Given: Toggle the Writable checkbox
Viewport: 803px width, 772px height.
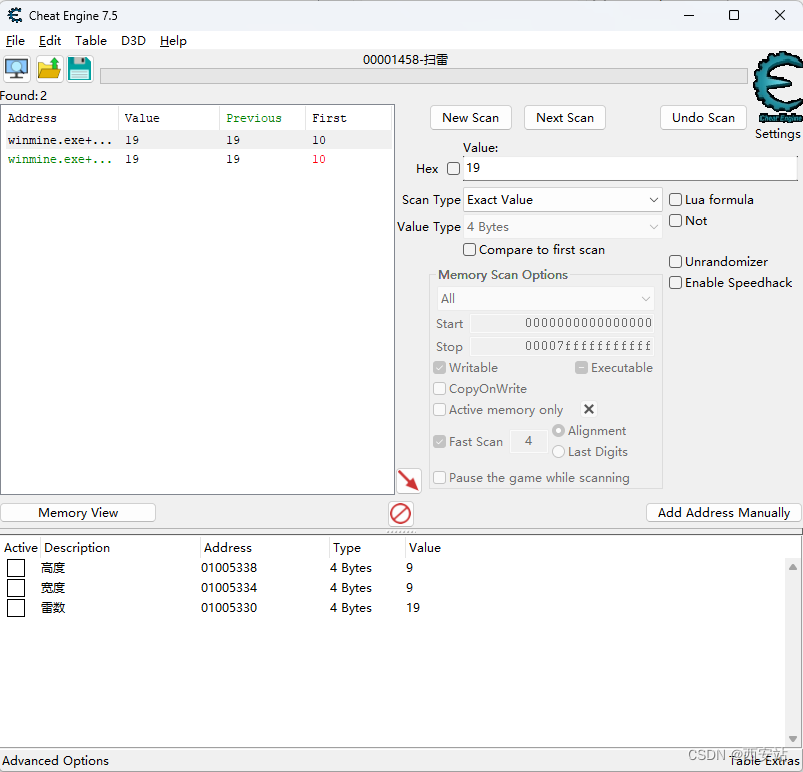Looking at the screenshot, I should (439, 368).
